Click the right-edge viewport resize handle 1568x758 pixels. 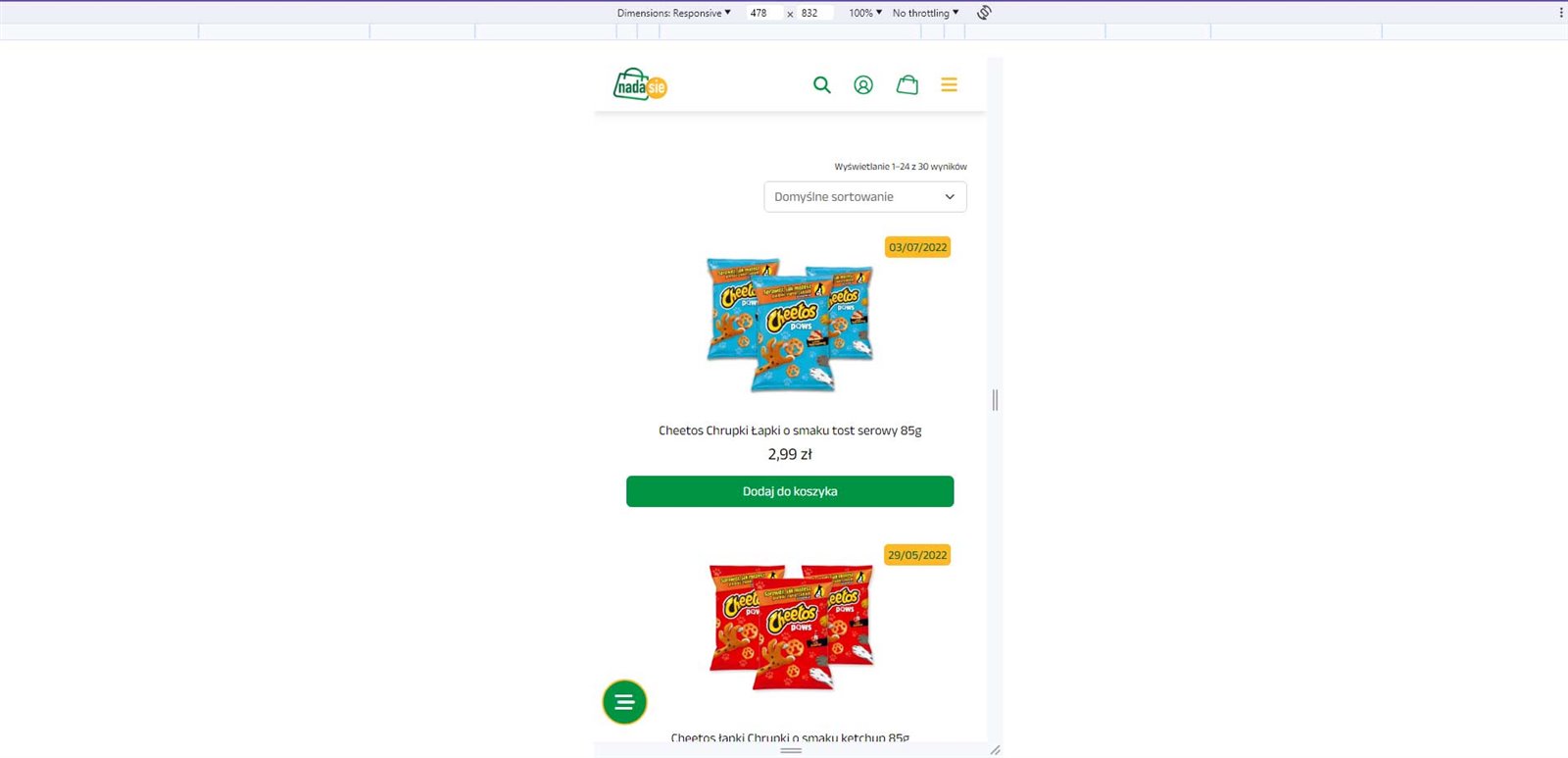coord(995,399)
